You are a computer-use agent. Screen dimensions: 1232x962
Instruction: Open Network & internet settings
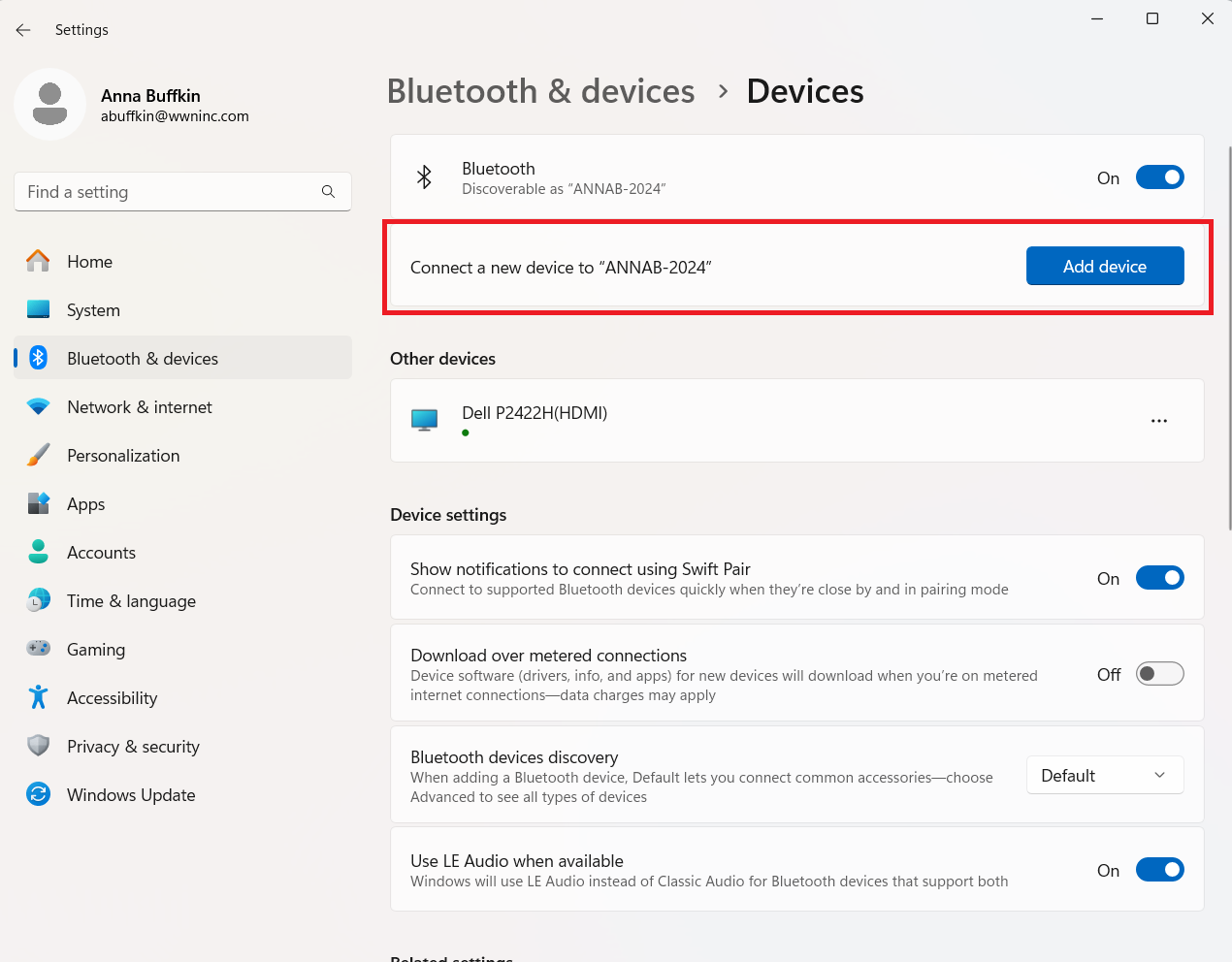[182, 406]
